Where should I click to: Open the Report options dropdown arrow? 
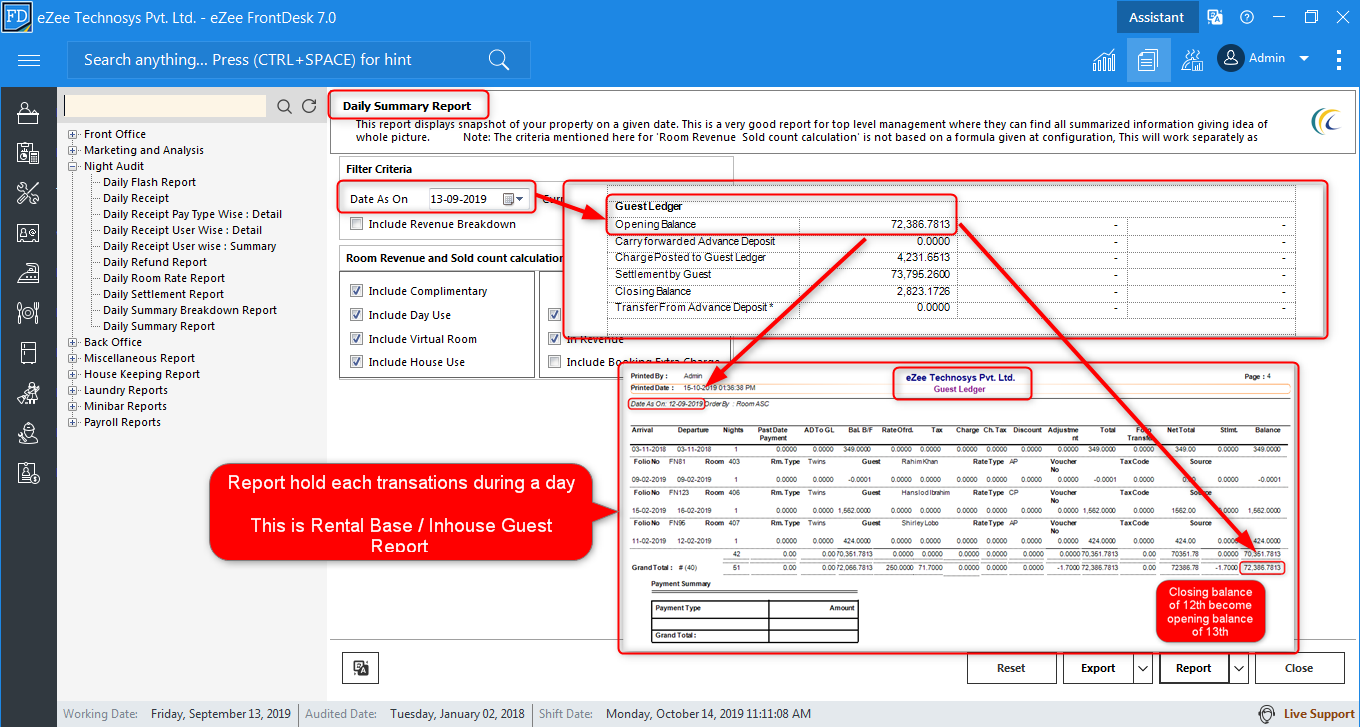coord(1239,668)
